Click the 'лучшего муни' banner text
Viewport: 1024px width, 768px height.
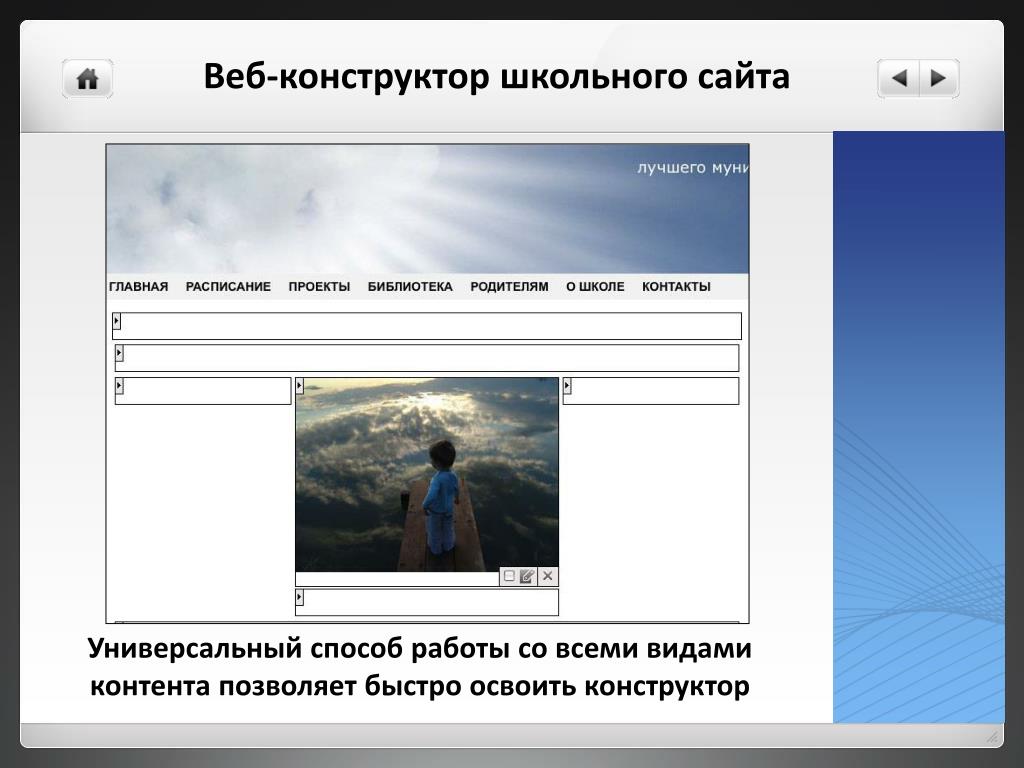tap(692, 168)
